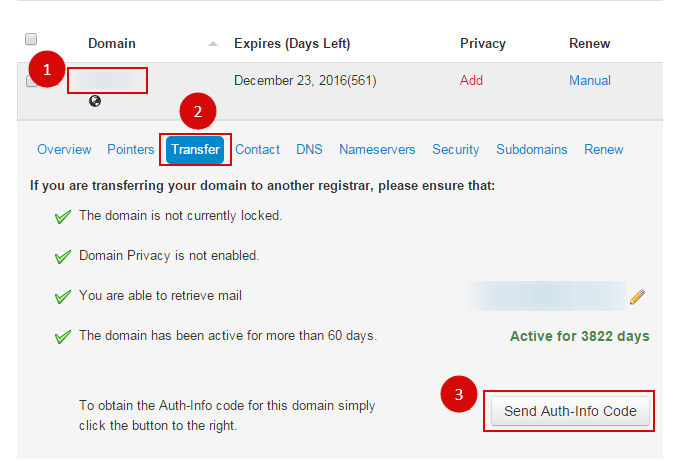Open the Overview tab
This screenshot has height=461, width=687.
(x=64, y=150)
